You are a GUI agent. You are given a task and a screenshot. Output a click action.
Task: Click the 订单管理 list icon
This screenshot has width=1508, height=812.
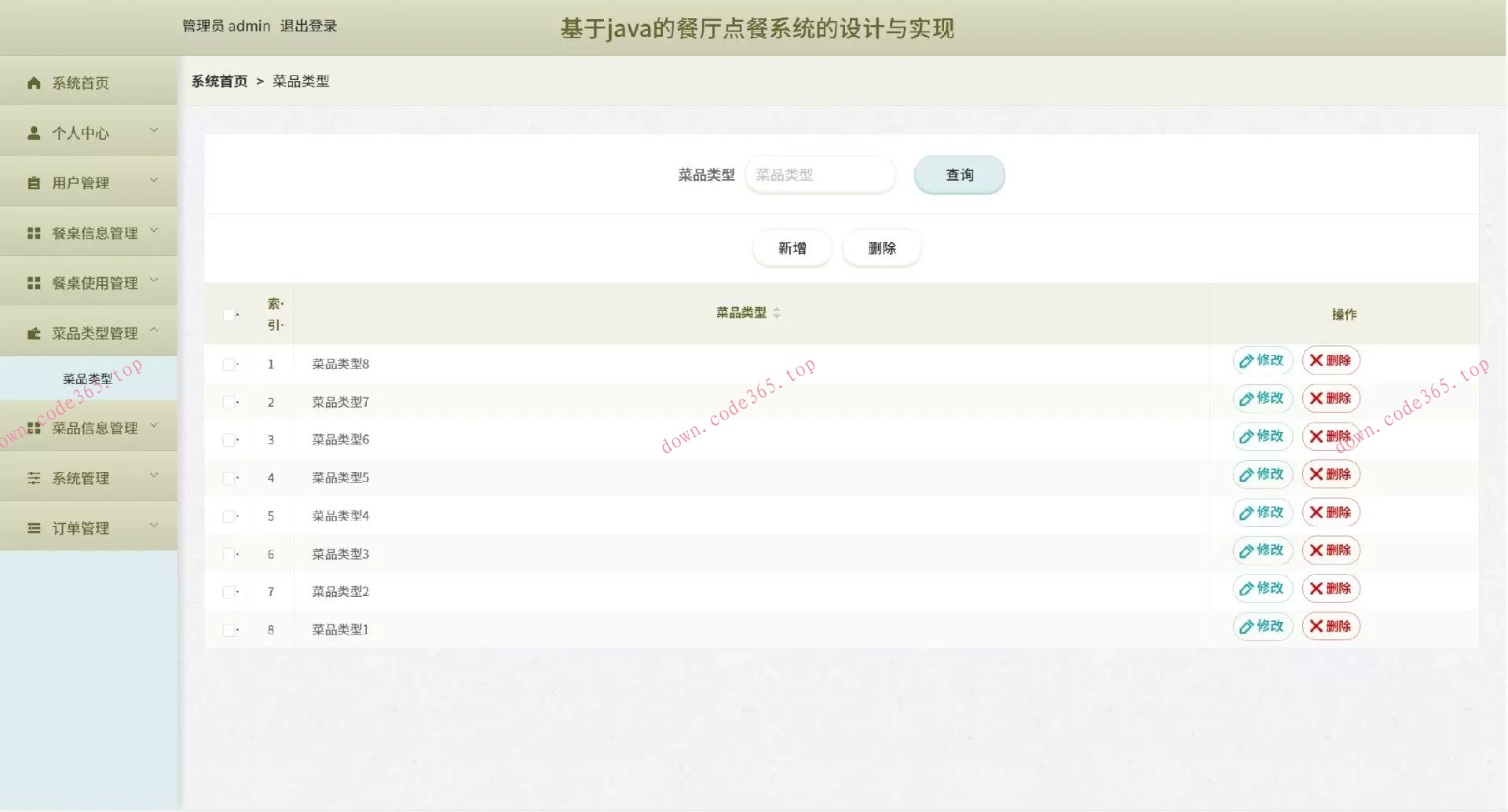point(33,527)
